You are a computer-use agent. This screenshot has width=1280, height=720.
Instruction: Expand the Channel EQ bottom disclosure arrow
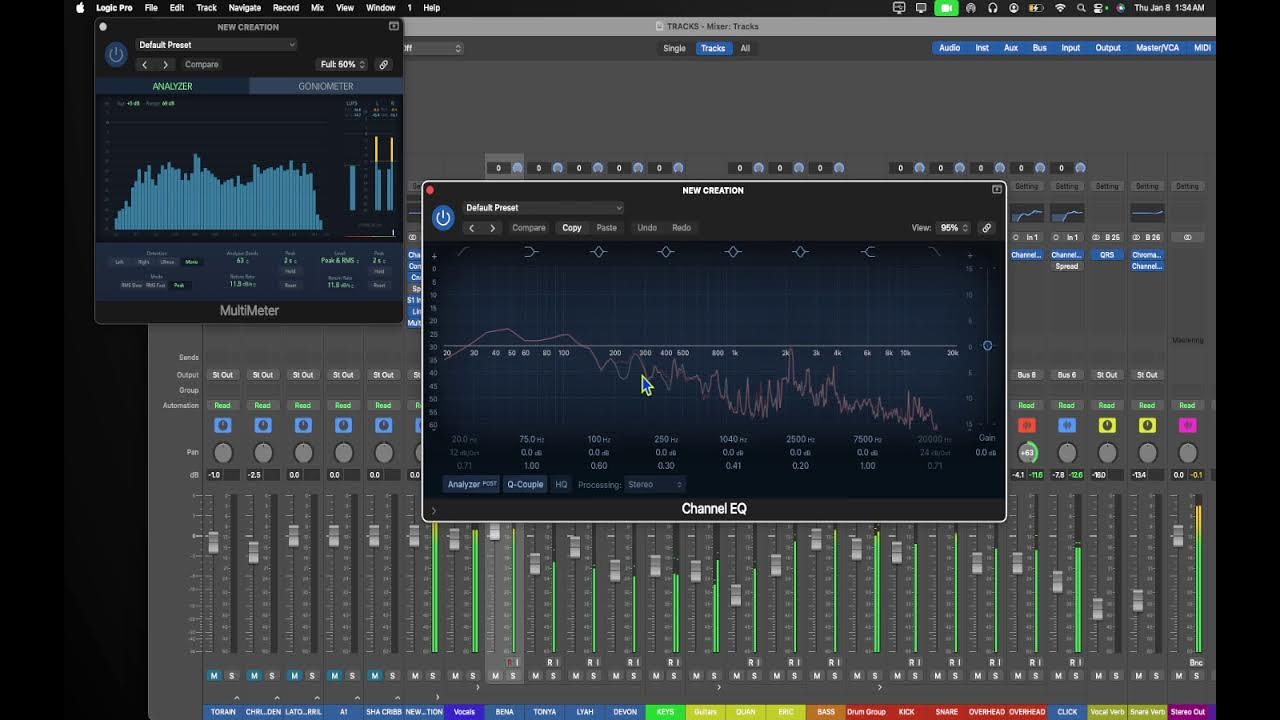(x=433, y=510)
